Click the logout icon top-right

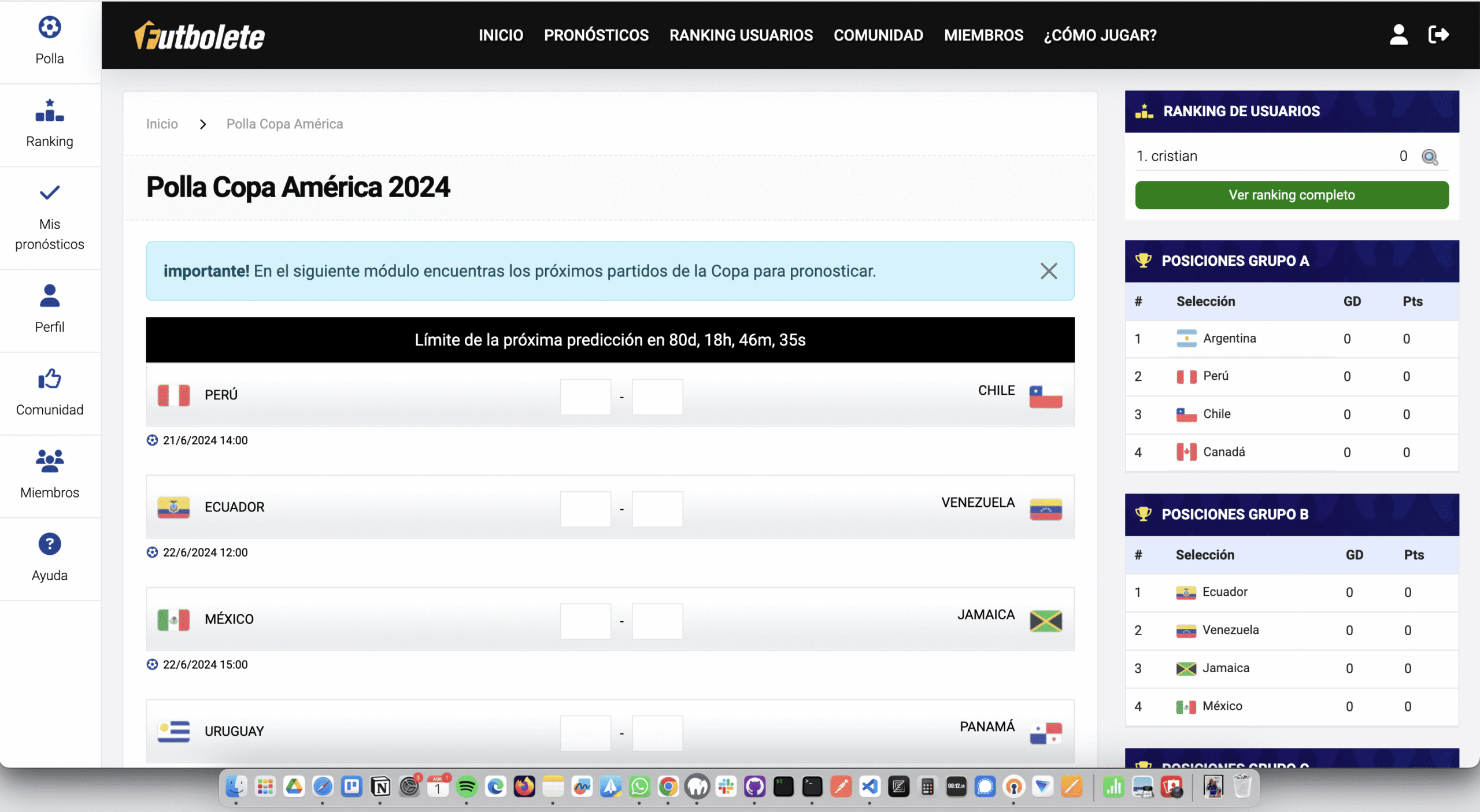(x=1439, y=35)
